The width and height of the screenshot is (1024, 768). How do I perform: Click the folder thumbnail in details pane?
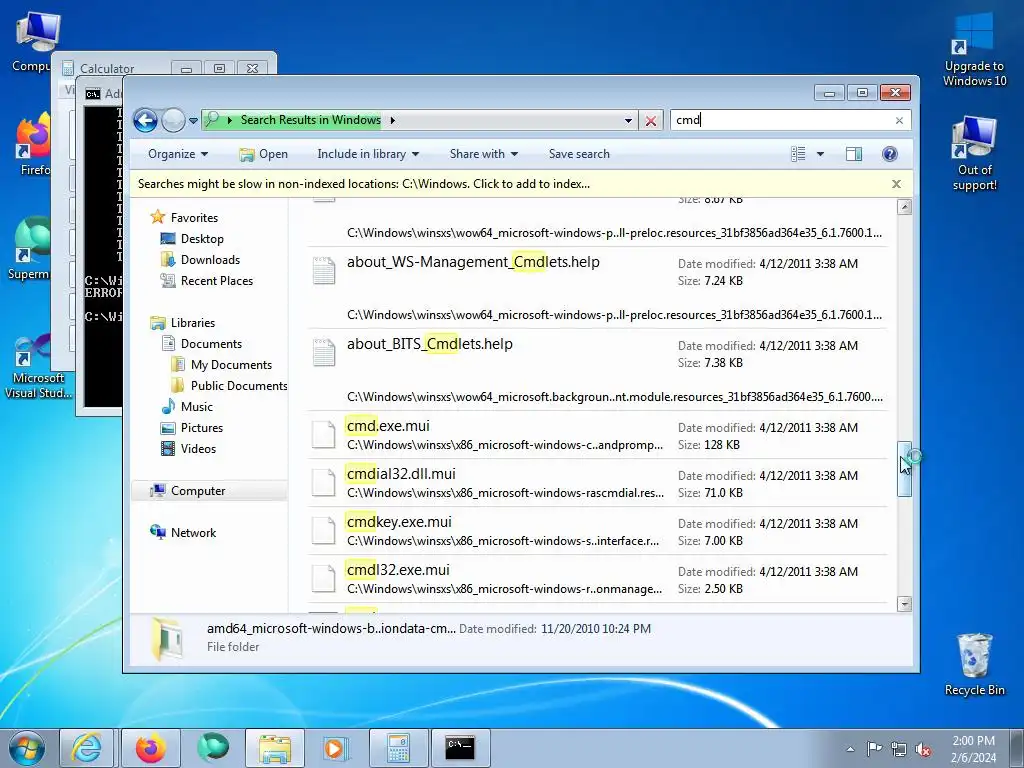tap(168, 638)
